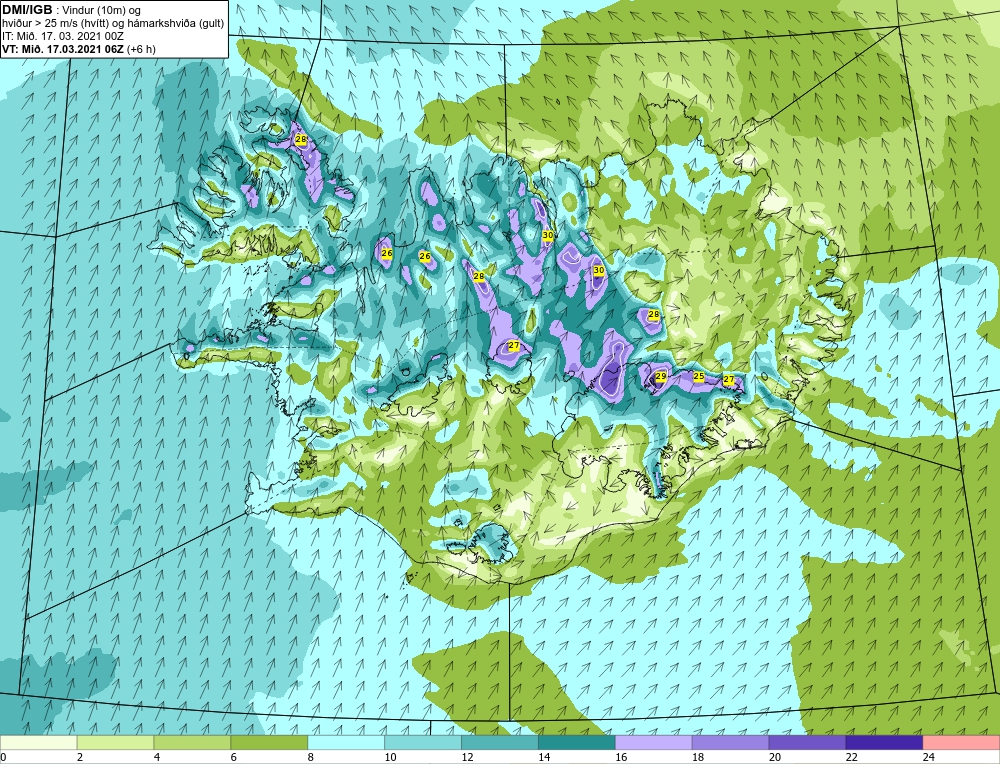Screen dimensions: 1000x764
Task: Select the 'IT: Mið. 17. 03. 2021 00Z' line
Action: (62, 36)
